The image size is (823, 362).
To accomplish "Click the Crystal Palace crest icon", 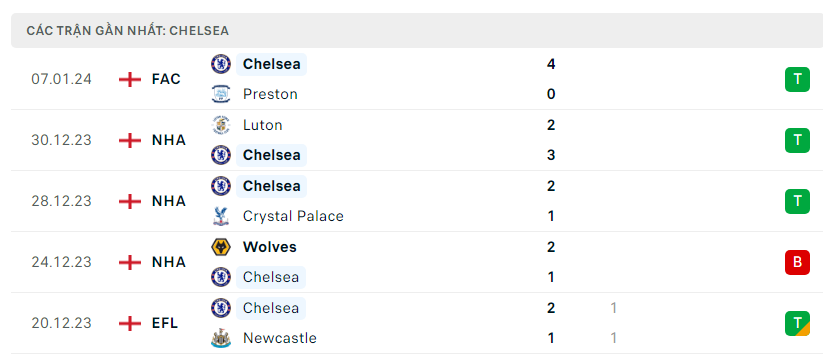I will [221, 216].
